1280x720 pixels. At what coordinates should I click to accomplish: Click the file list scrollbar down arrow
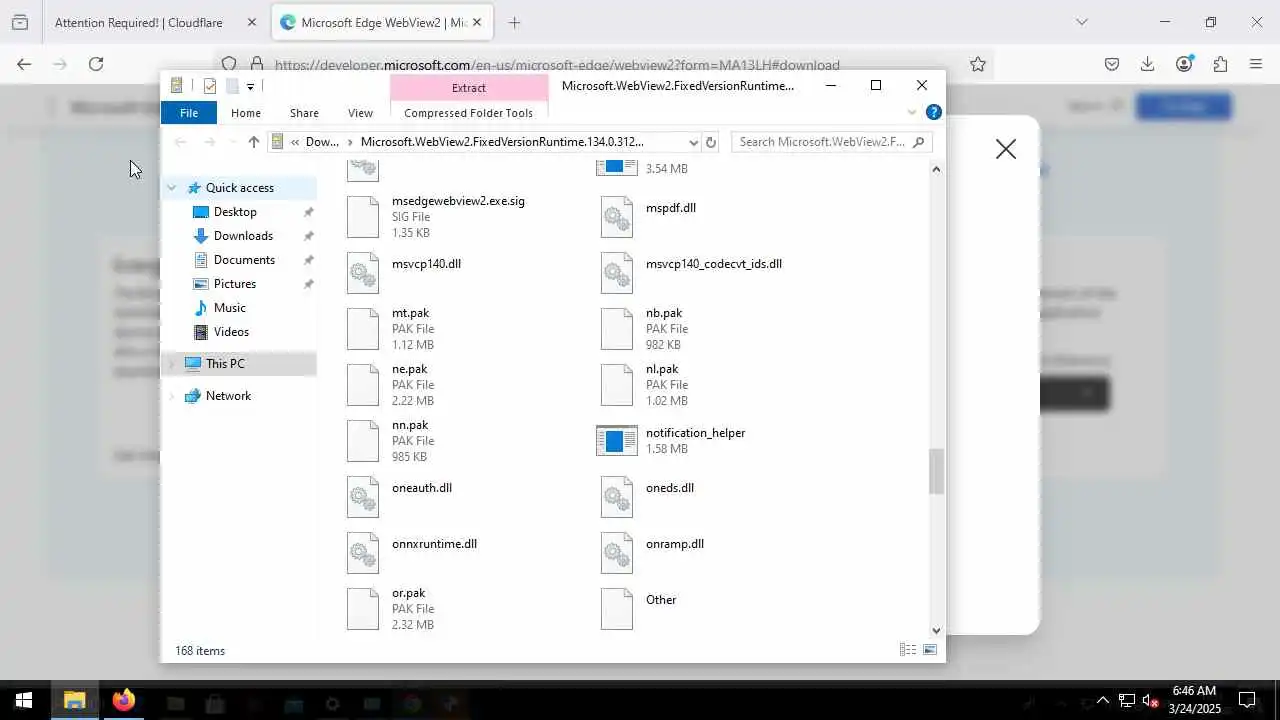(936, 630)
